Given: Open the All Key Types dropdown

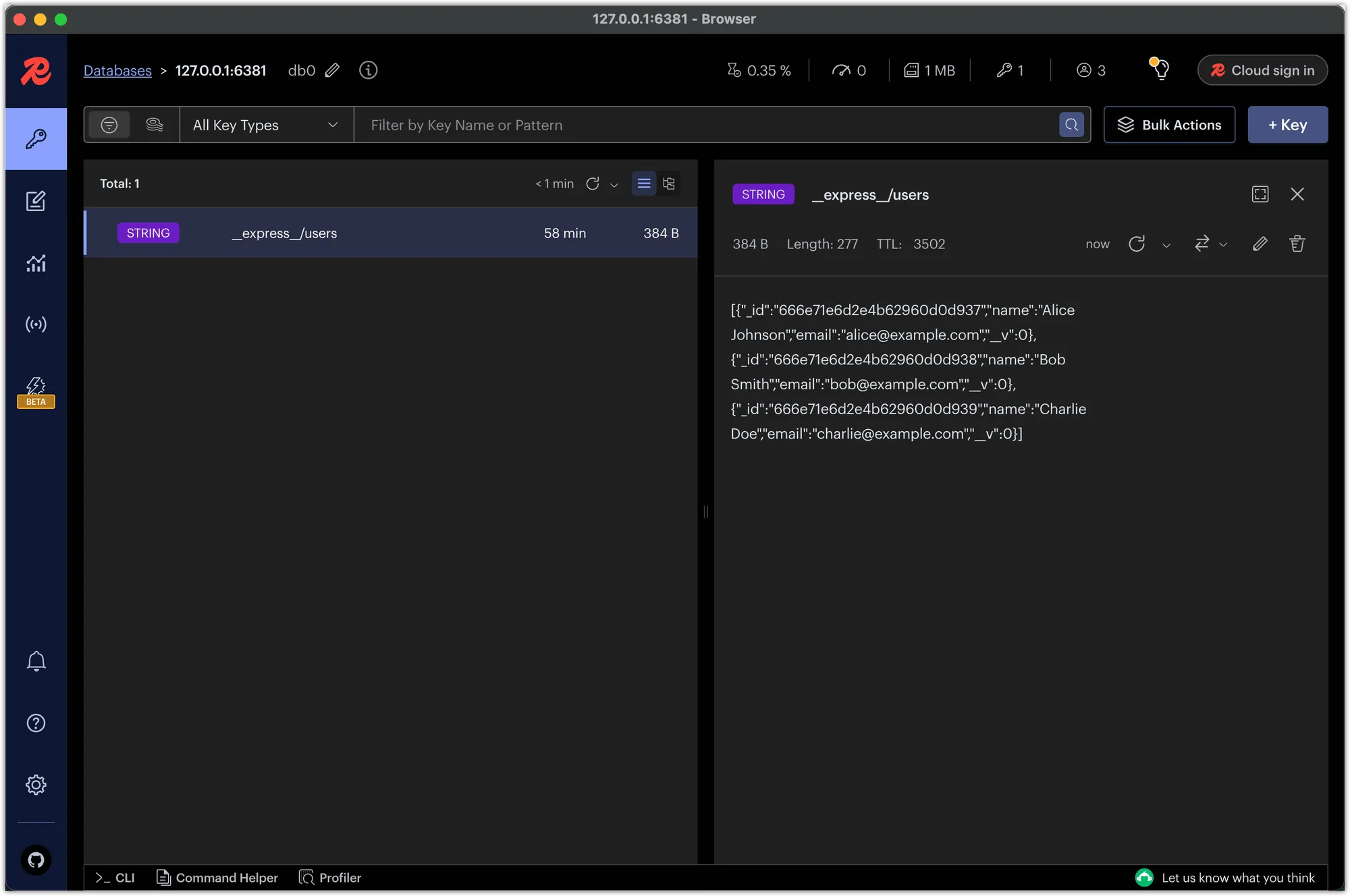Looking at the screenshot, I should click(x=266, y=125).
